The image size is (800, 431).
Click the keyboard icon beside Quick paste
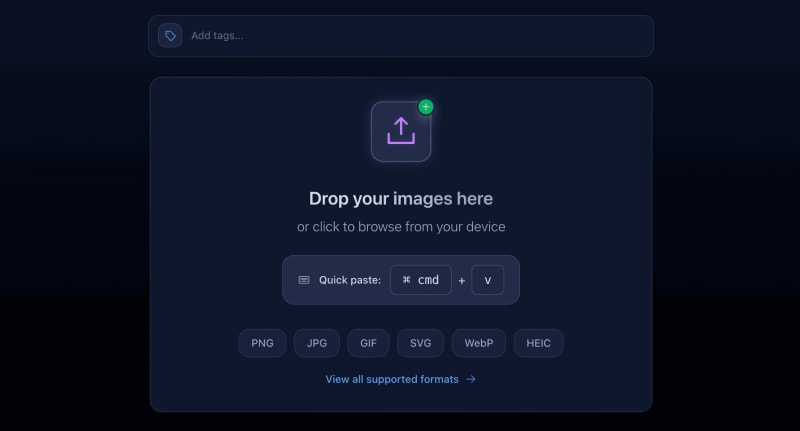304,280
